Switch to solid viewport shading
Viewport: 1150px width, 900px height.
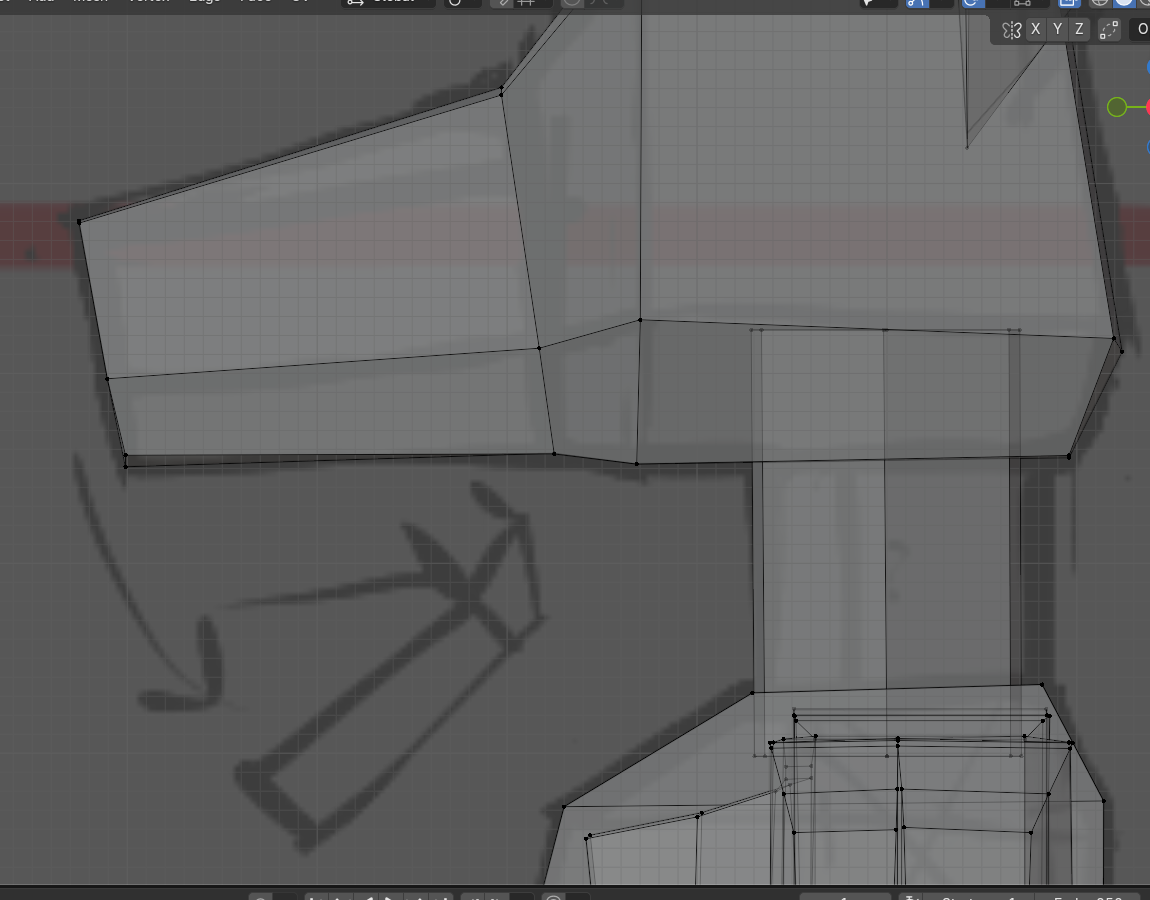point(1124,3)
